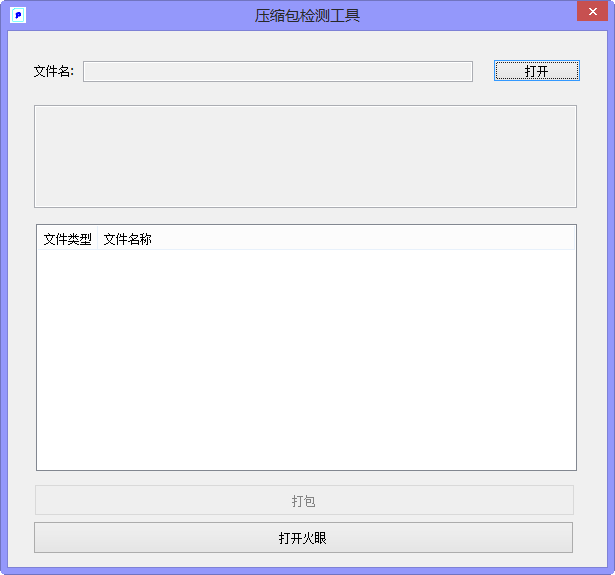This screenshot has width=615, height=575.
Task: Sort by the 文件类型 column header
Action: click(67, 239)
